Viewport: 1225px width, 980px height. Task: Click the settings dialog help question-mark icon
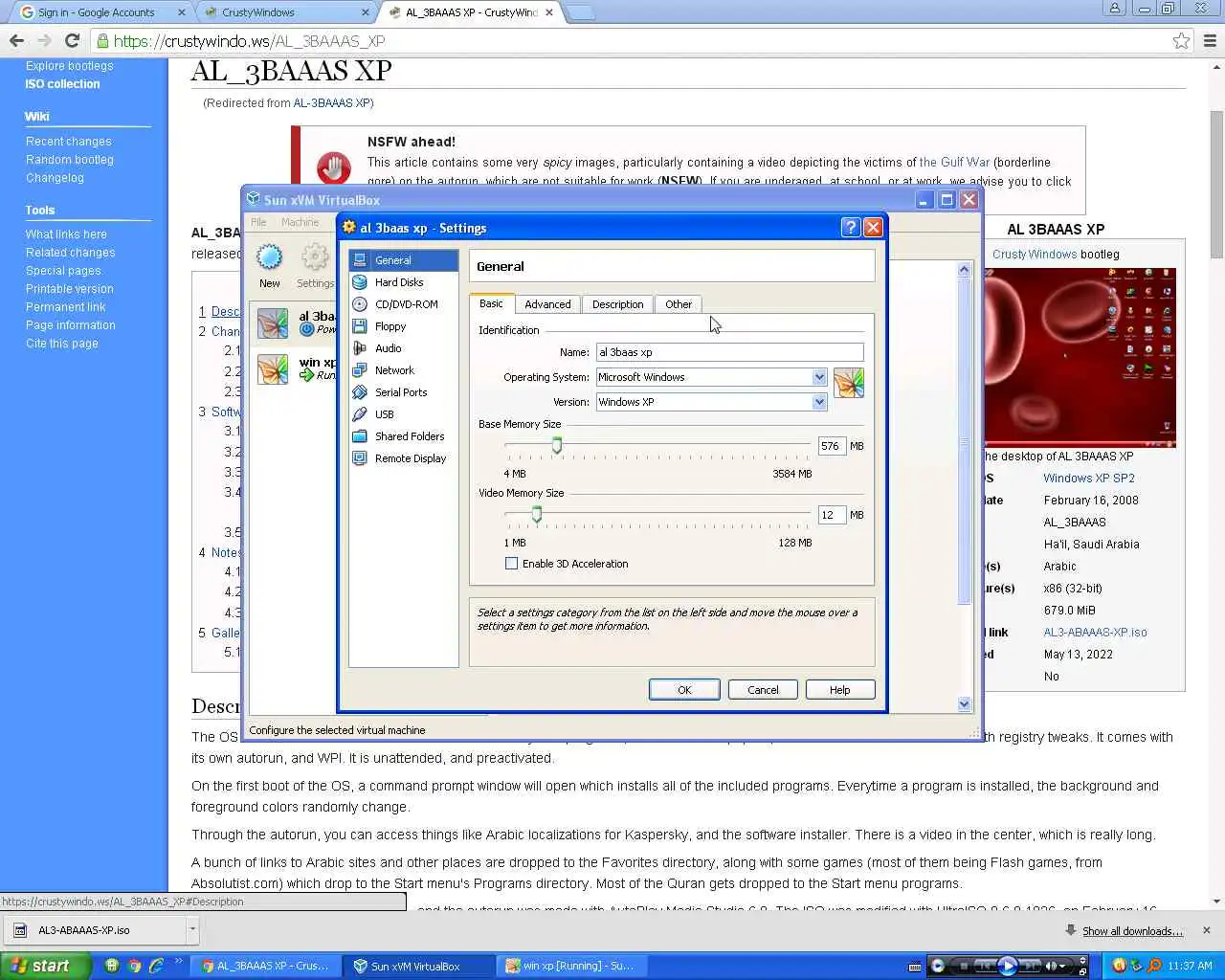coord(850,228)
